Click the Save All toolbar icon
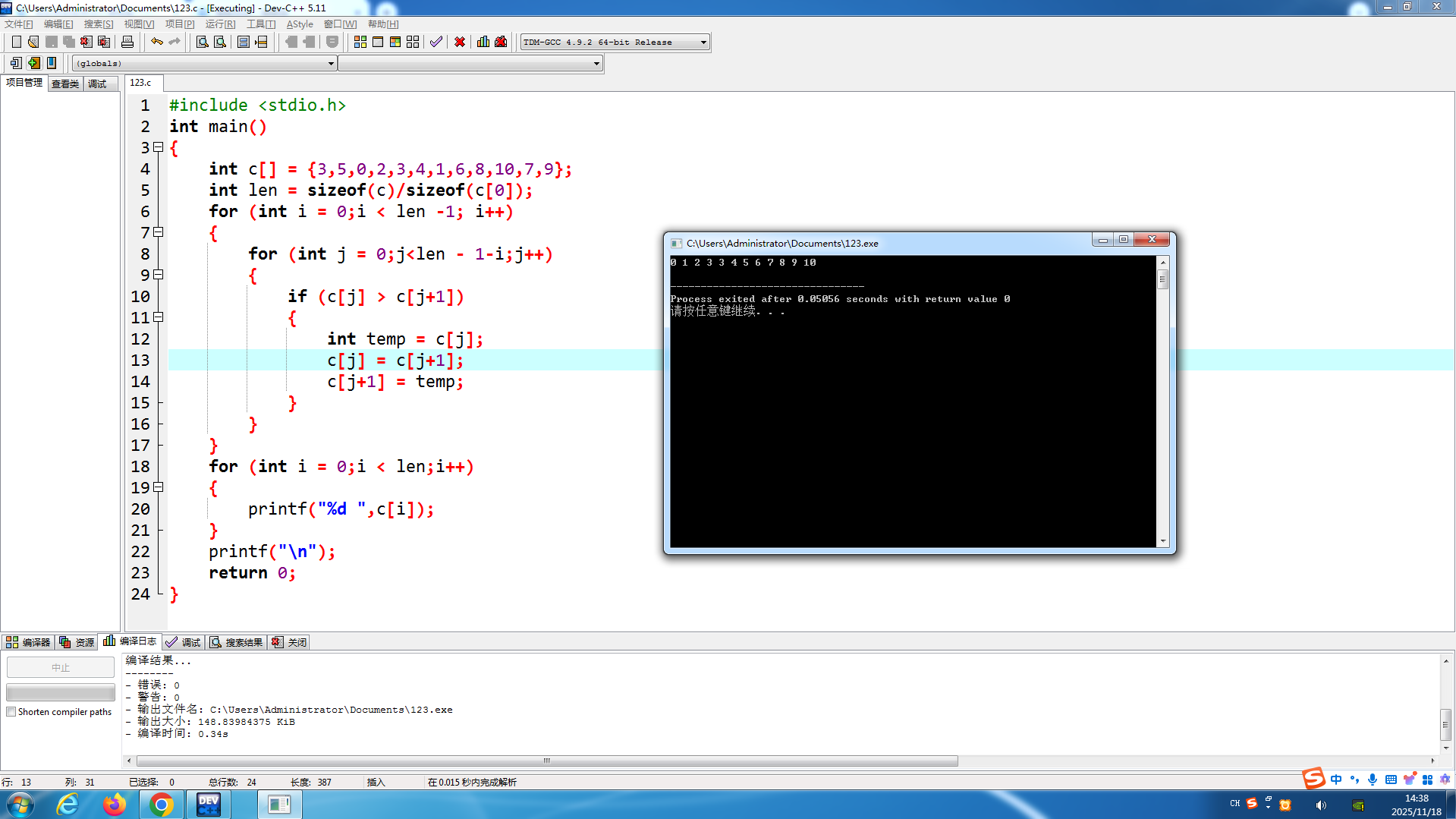 [x=69, y=42]
